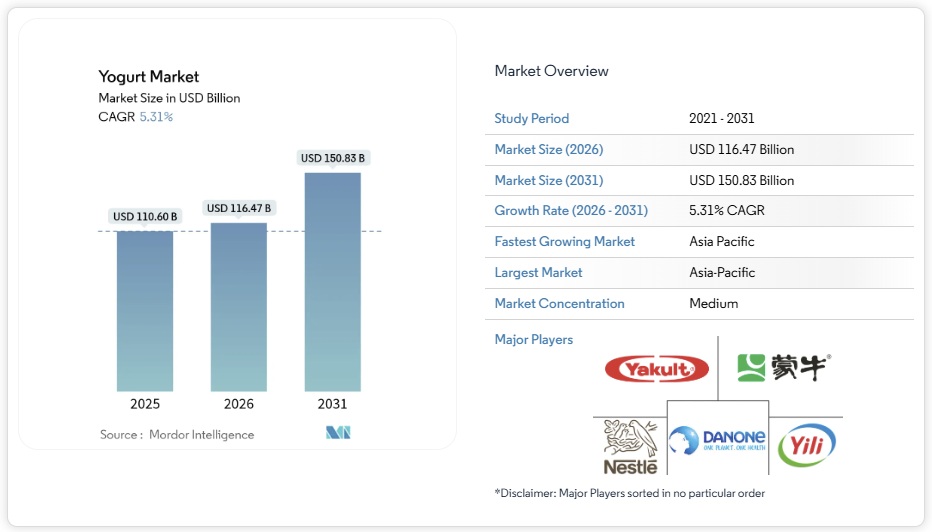The image size is (932, 532).
Task: Click the Study Period row label
Action: 531,119
